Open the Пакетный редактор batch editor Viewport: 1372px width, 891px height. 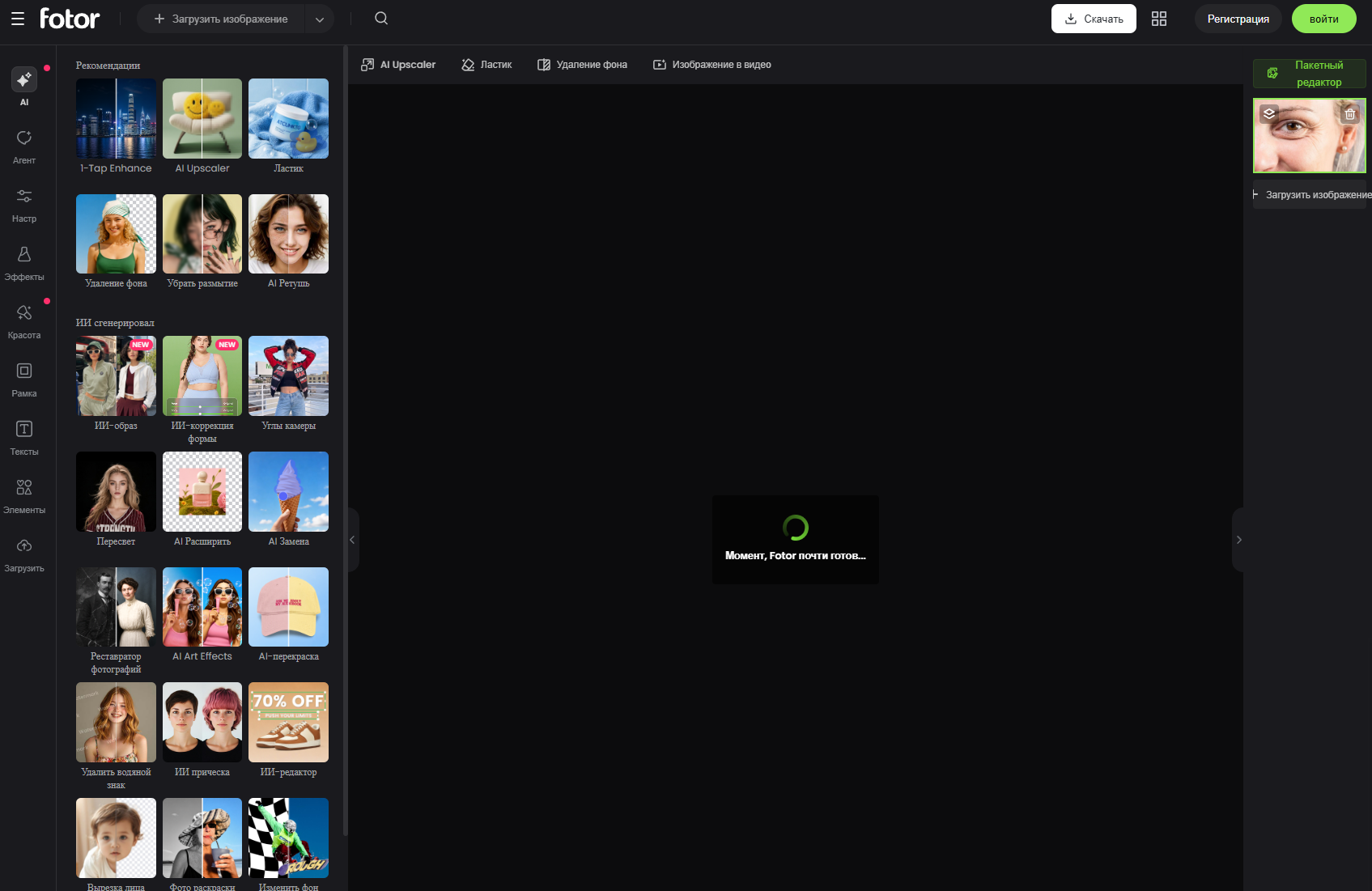pos(1309,74)
